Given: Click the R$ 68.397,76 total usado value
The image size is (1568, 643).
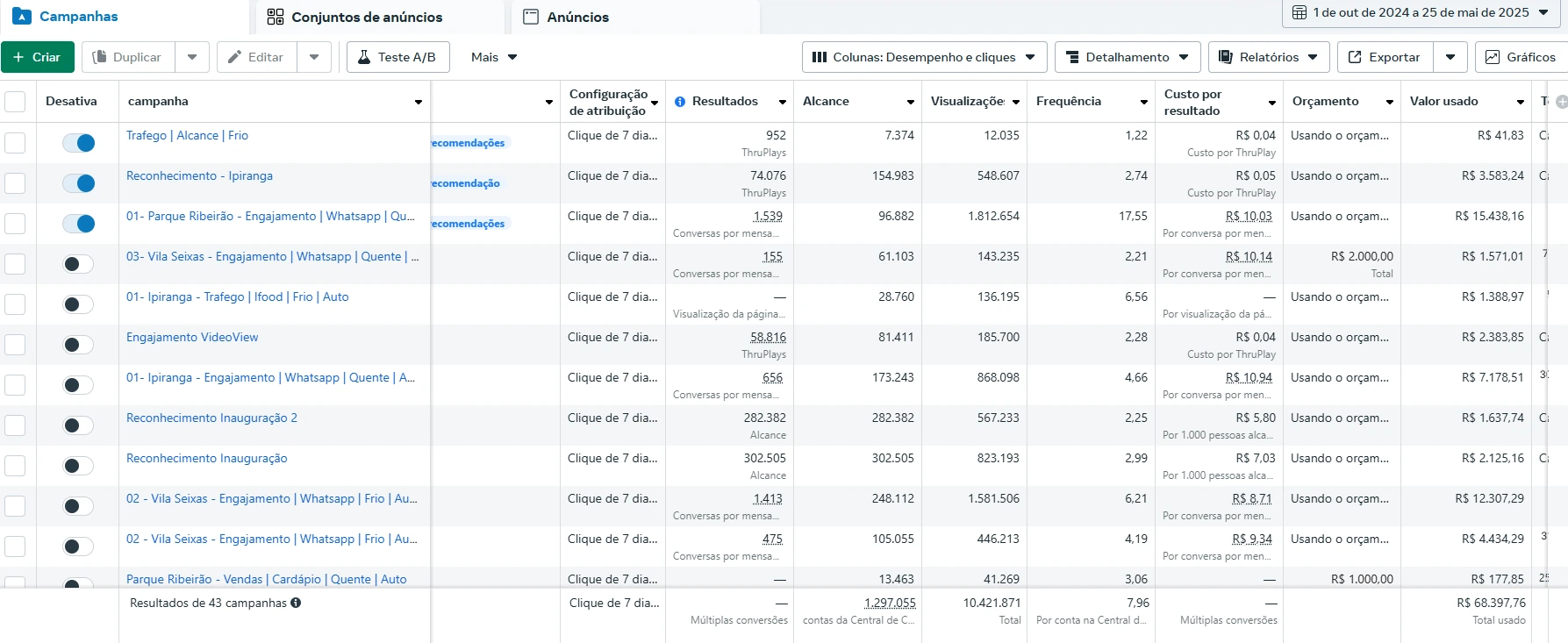Looking at the screenshot, I should tap(1491, 603).
